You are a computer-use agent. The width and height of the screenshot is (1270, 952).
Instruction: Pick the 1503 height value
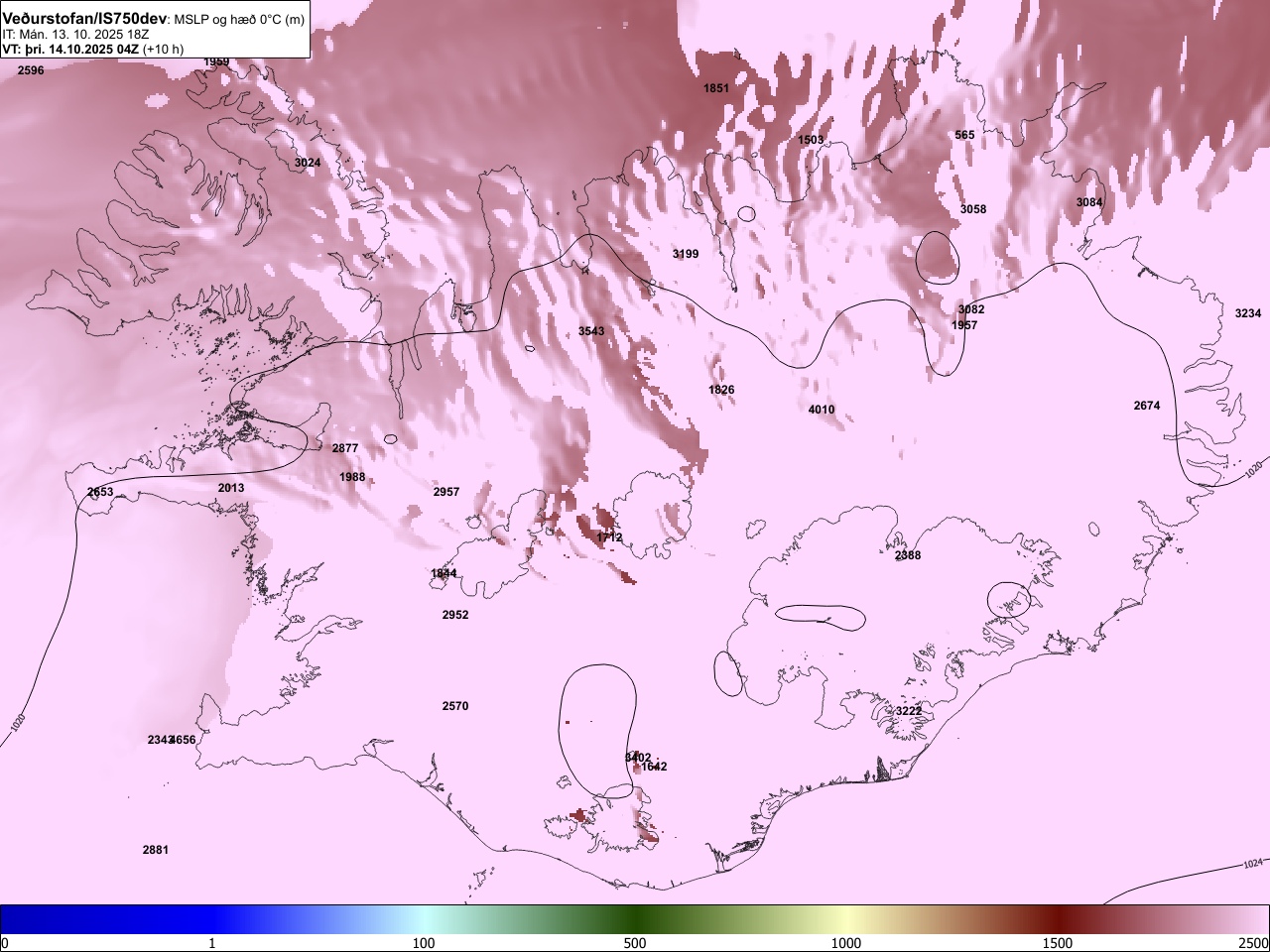tap(811, 140)
